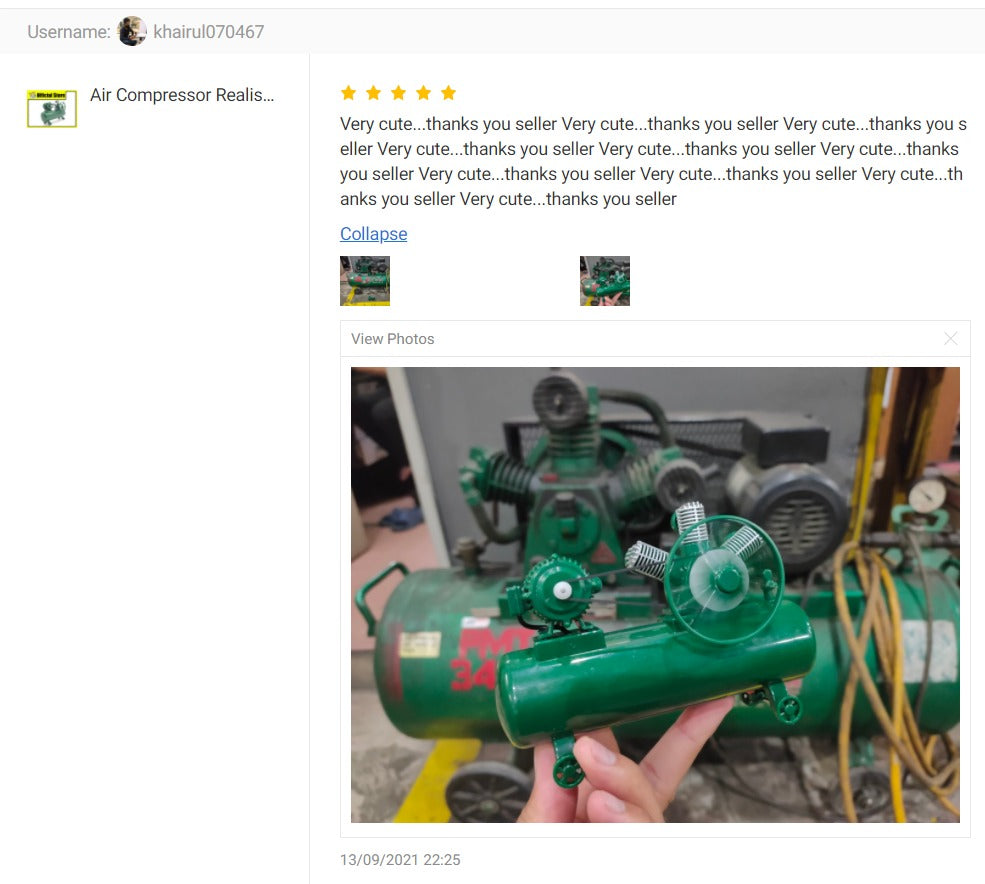Collapse the expanded review text
Viewport: 985px width, 884px height.
373,234
